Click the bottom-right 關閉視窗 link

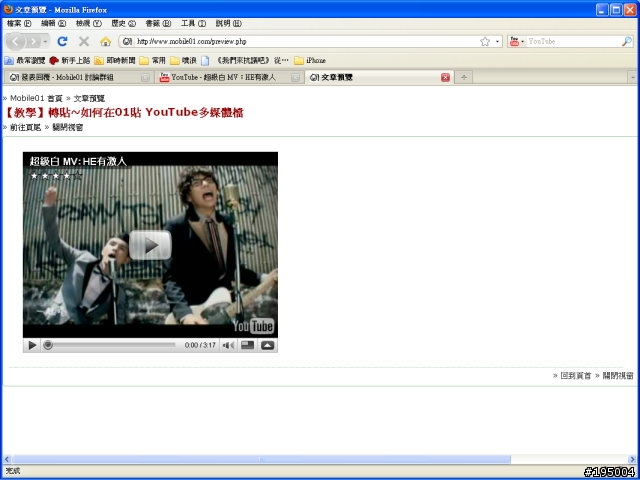tap(618, 376)
